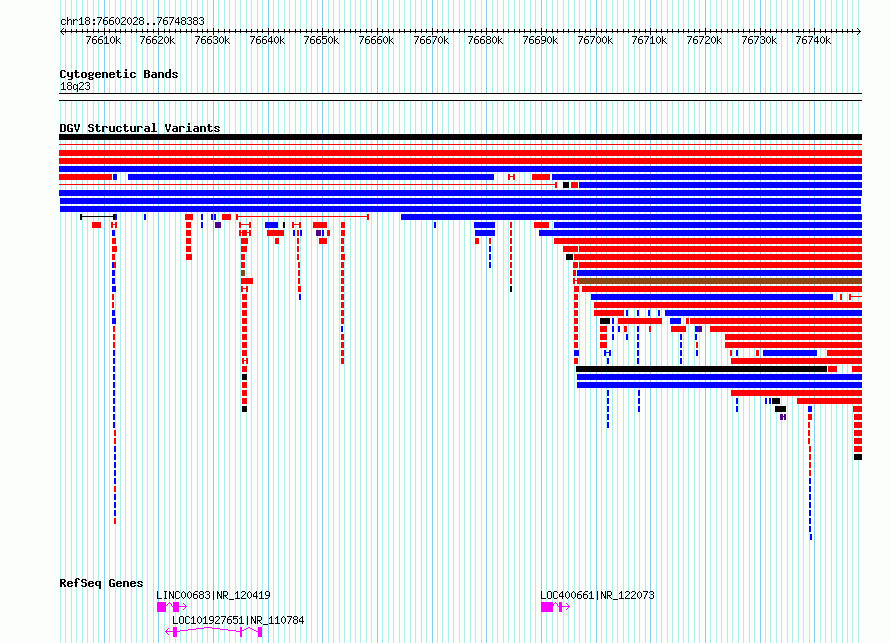Click the 76630k ruler label

click(x=212, y=40)
